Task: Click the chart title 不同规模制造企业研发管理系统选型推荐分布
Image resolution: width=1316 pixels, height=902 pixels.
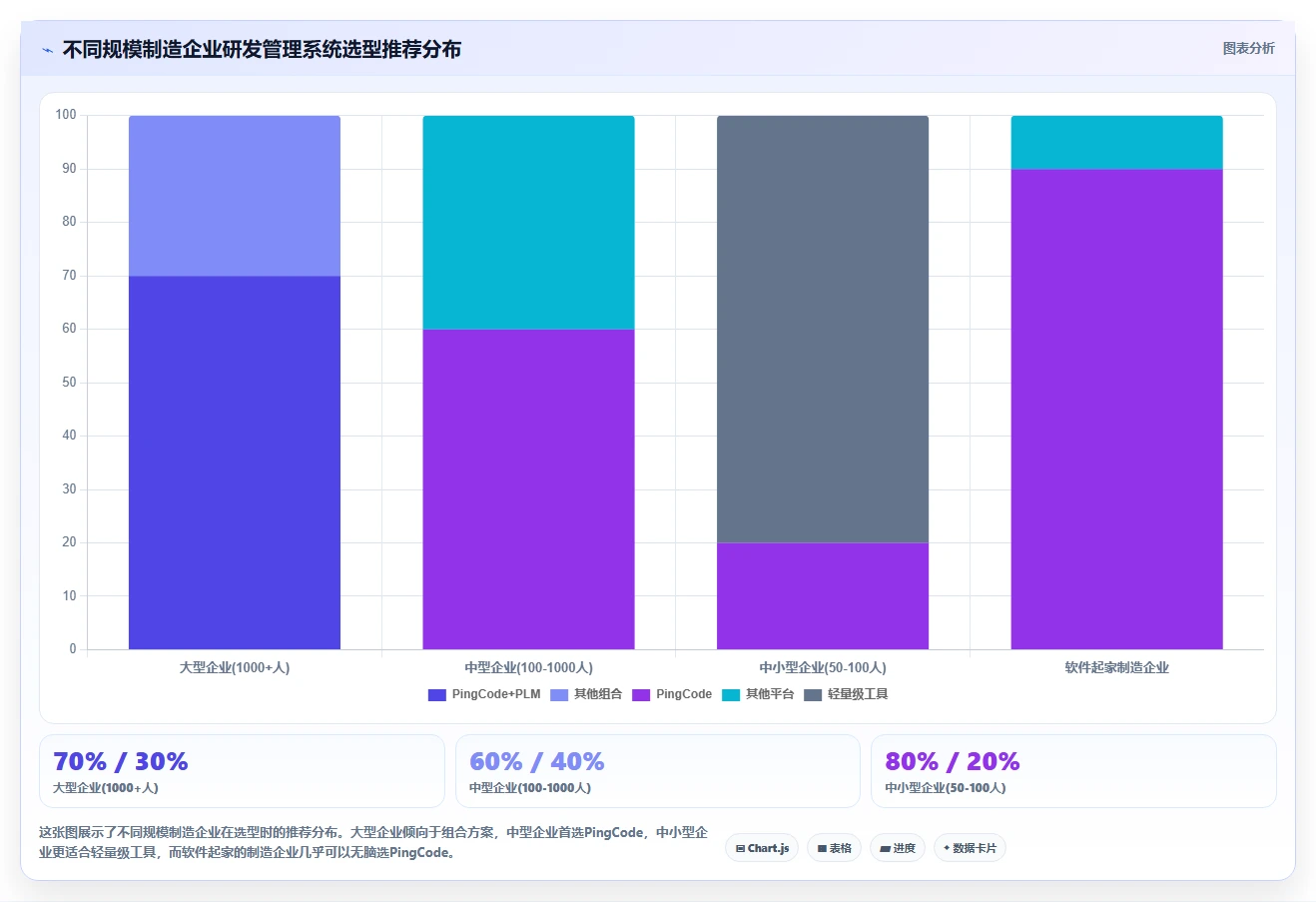Action: (262, 49)
